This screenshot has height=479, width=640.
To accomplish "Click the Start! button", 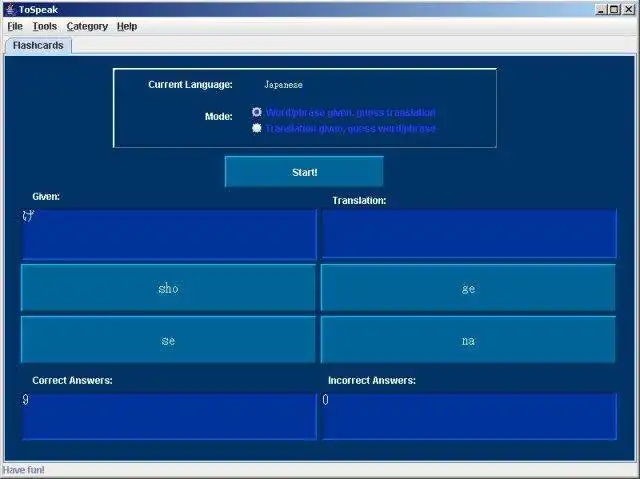I will coord(304,172).
